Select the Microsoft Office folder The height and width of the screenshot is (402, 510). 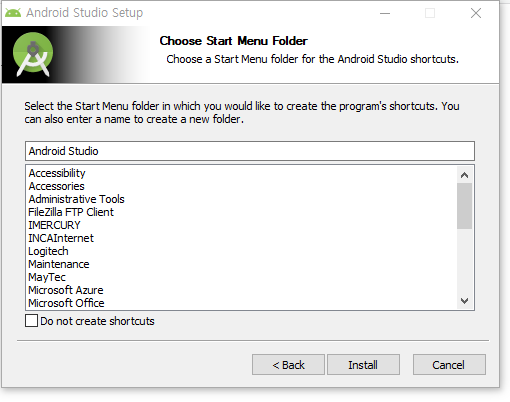(66, 303)
